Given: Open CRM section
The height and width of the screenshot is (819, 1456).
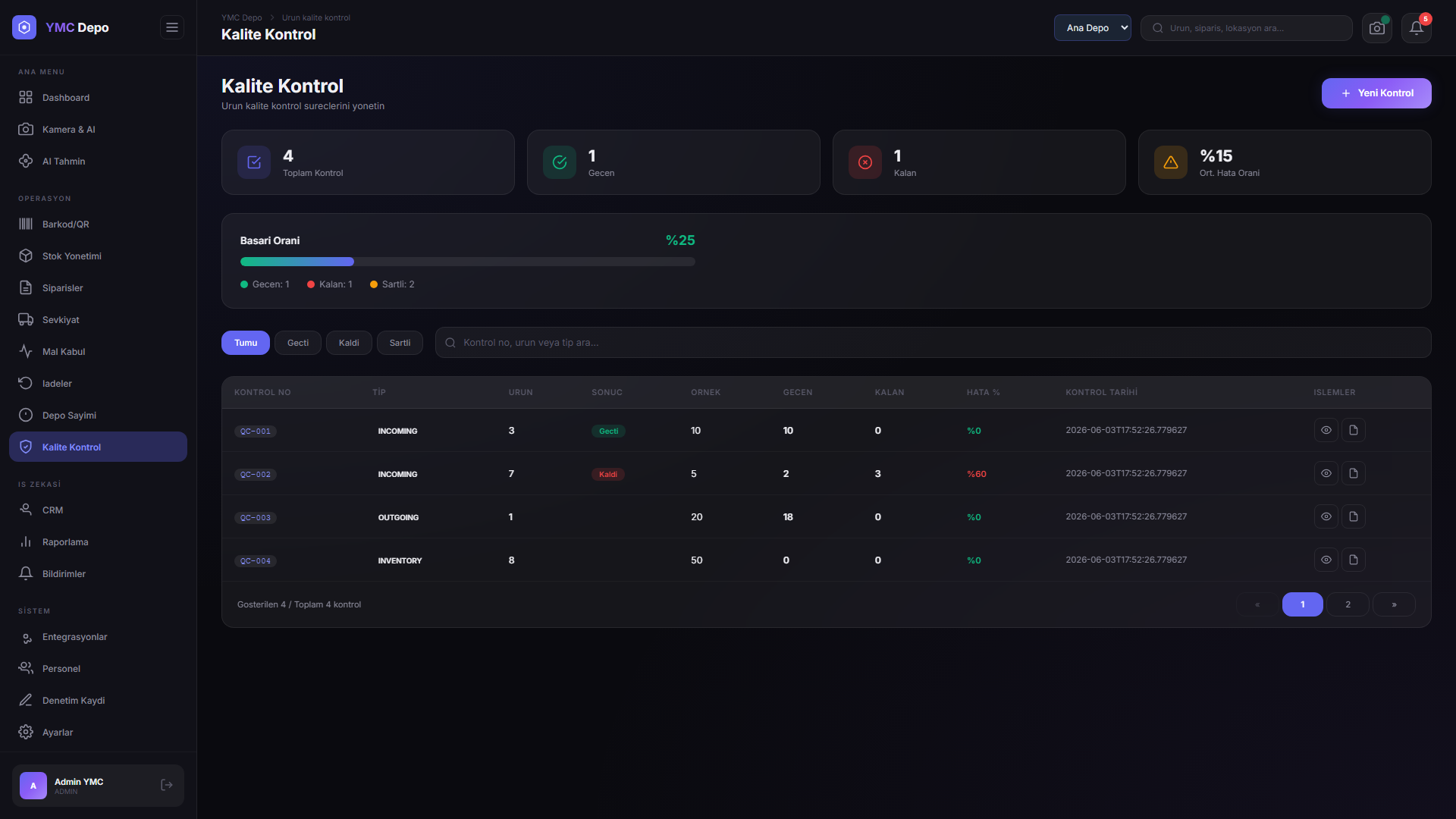Looking at the screenshot, I should point(98,510).
